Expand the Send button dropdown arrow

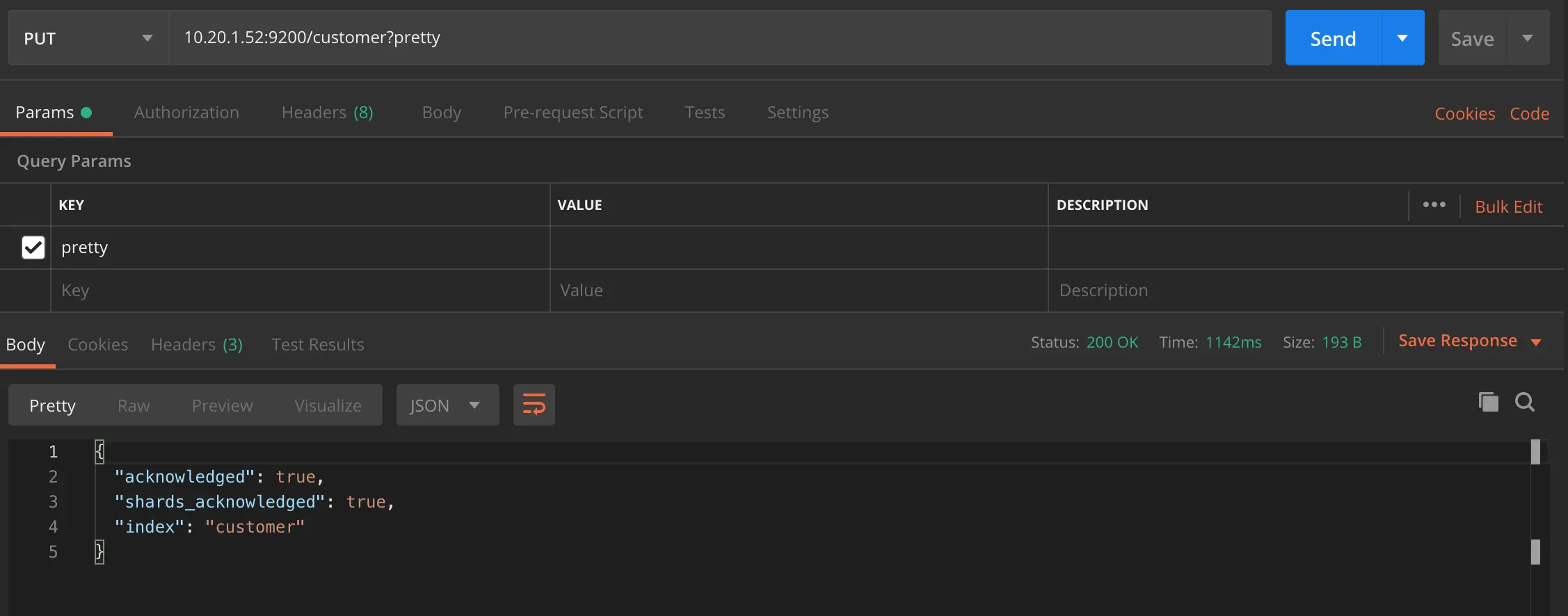click(x=1402, y=38)
